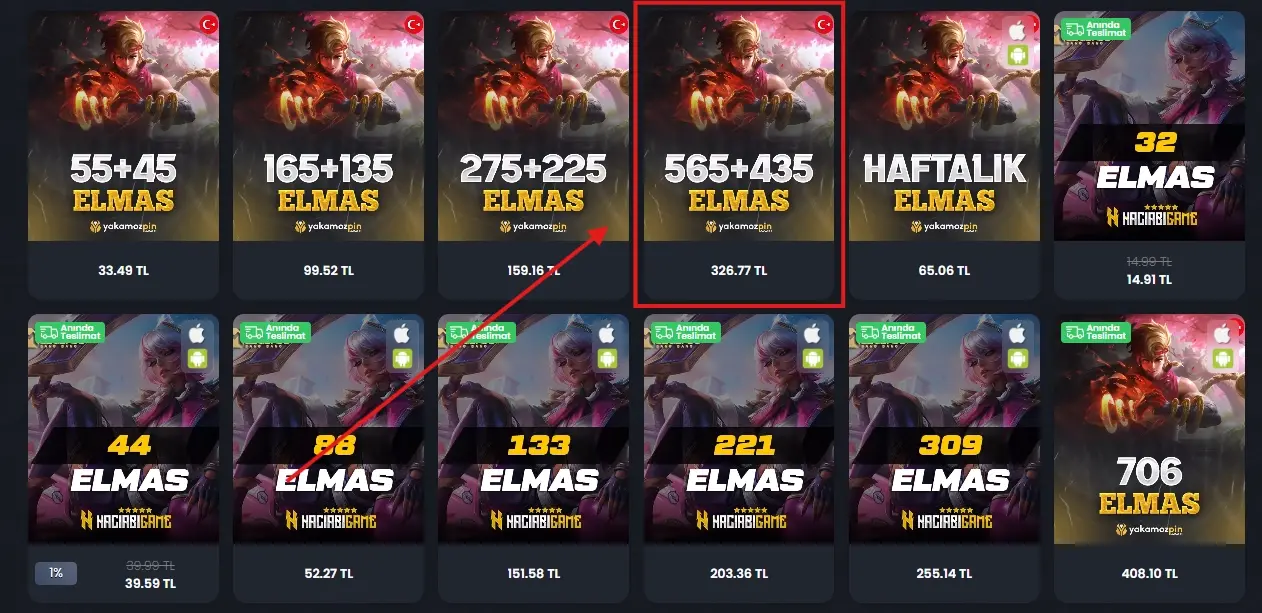Click the Apple icon on 44 Elmas card
This screenshot has width=1262, height=613.
[197, 333]
